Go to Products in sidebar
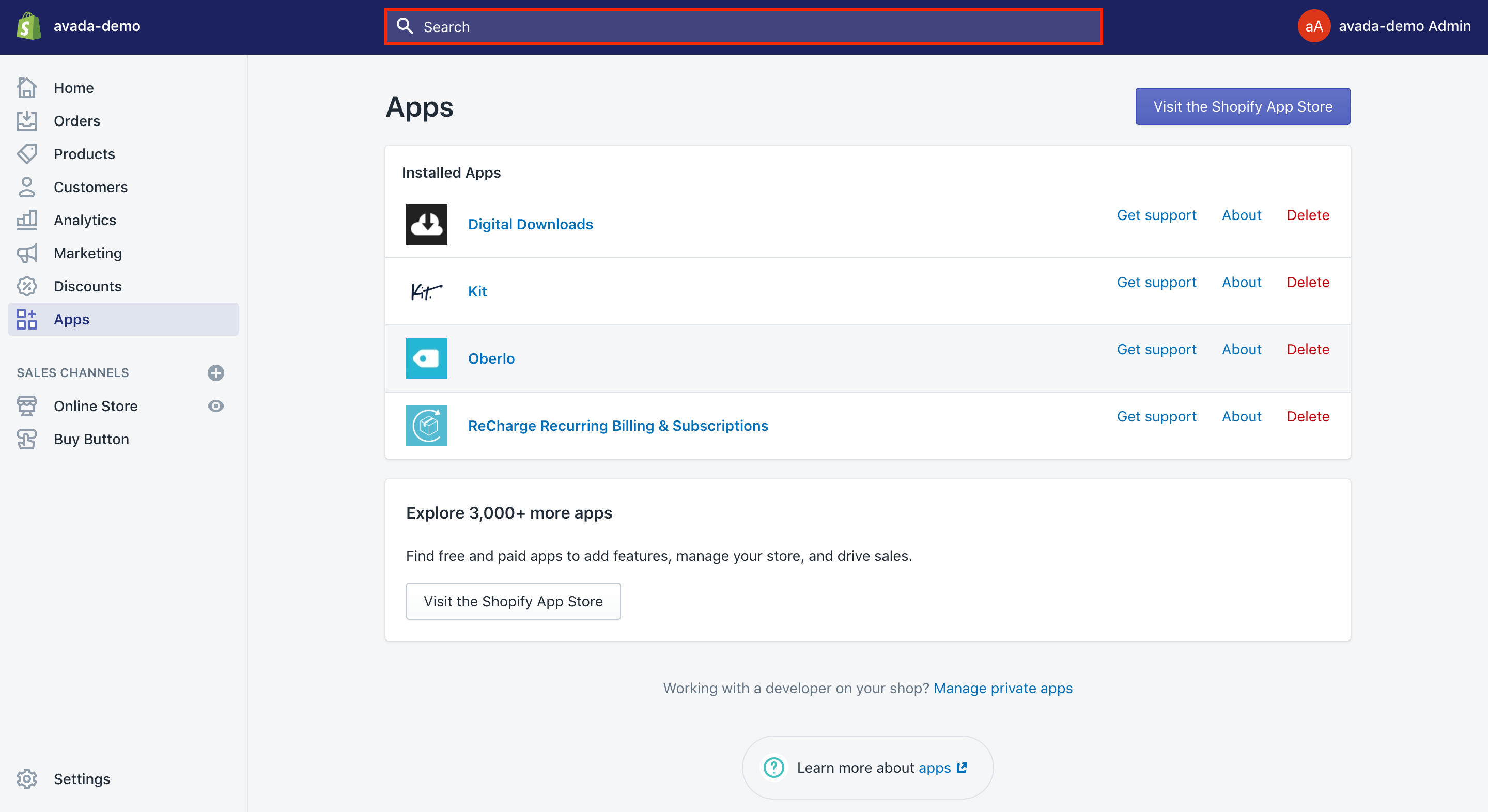The width and height of the screenshot is (1488, 812). coord(123,153)
